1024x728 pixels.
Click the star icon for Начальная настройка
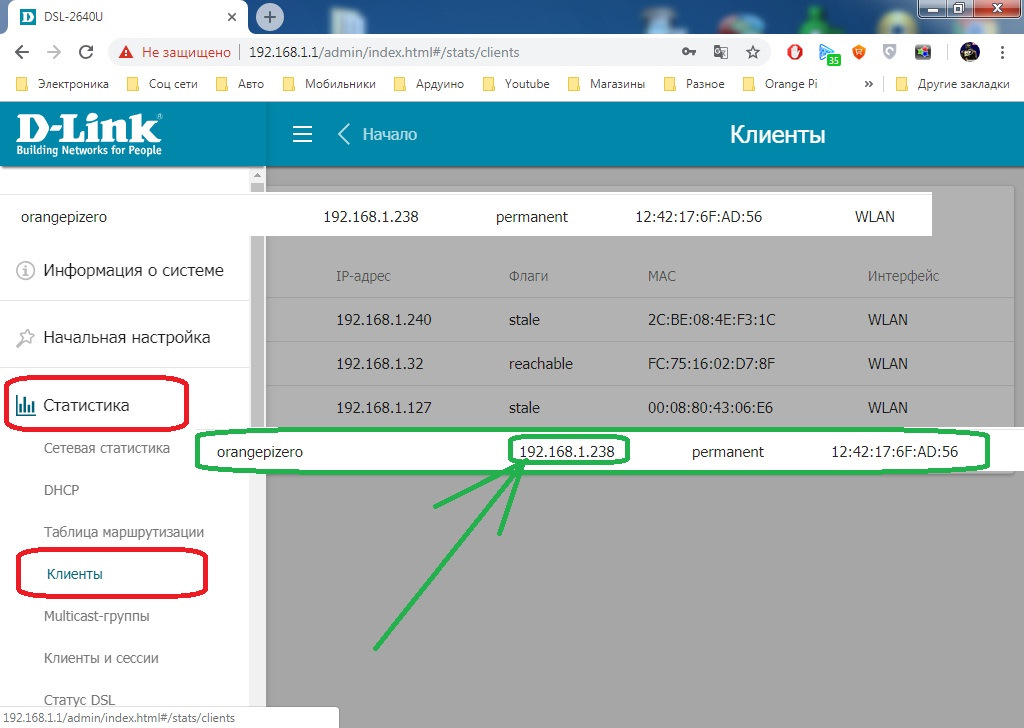(x=25, y=338)
